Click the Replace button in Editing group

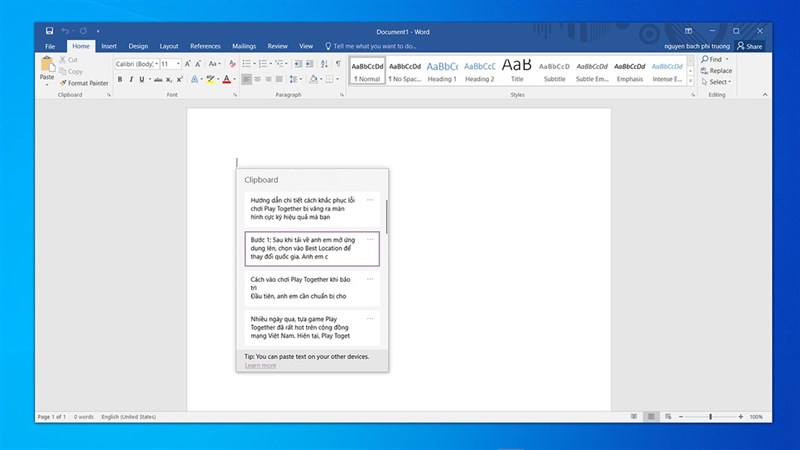pos(716,71)
